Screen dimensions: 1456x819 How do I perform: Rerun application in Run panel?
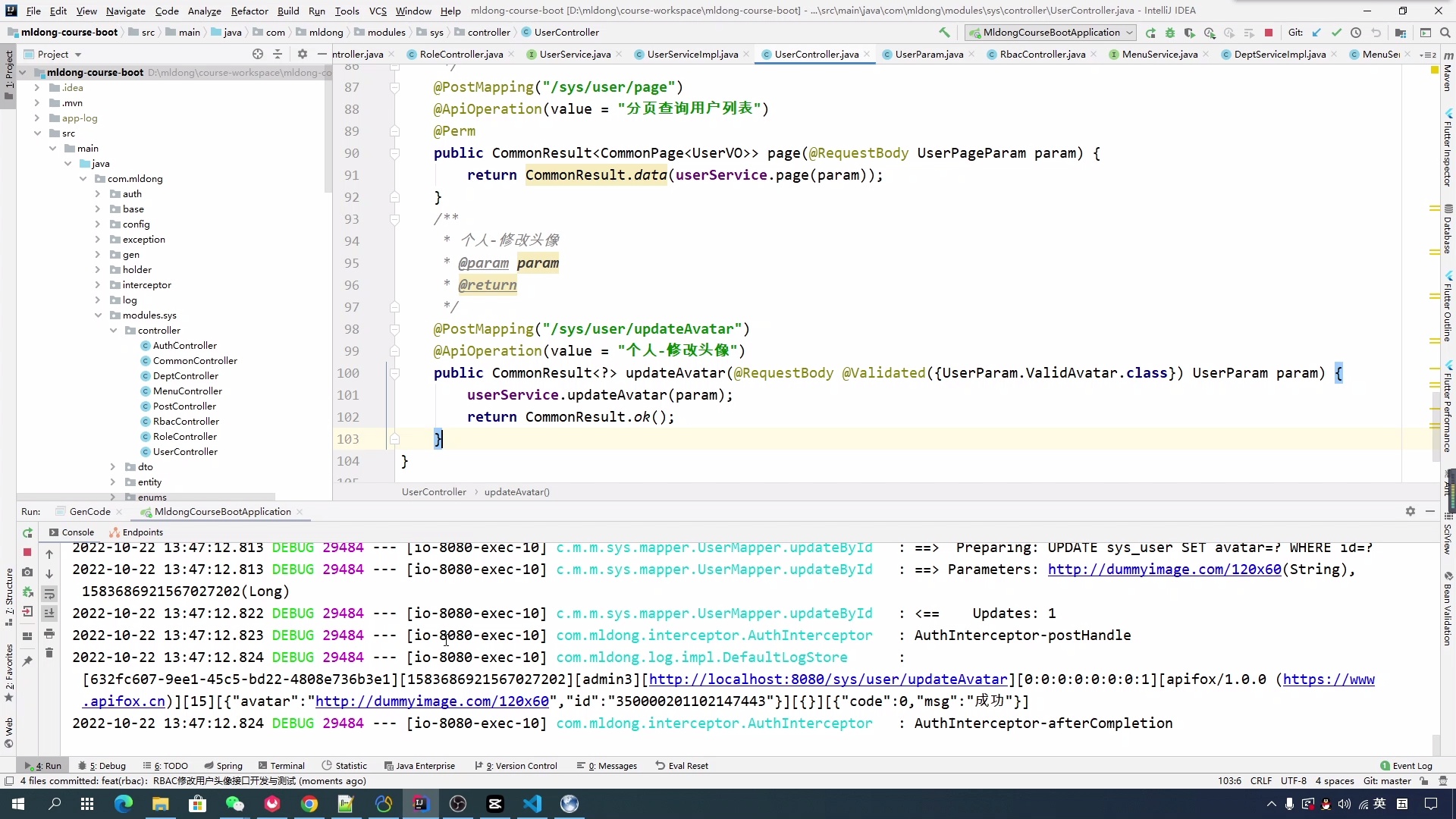pyautogui.click(x=27, y=533)
